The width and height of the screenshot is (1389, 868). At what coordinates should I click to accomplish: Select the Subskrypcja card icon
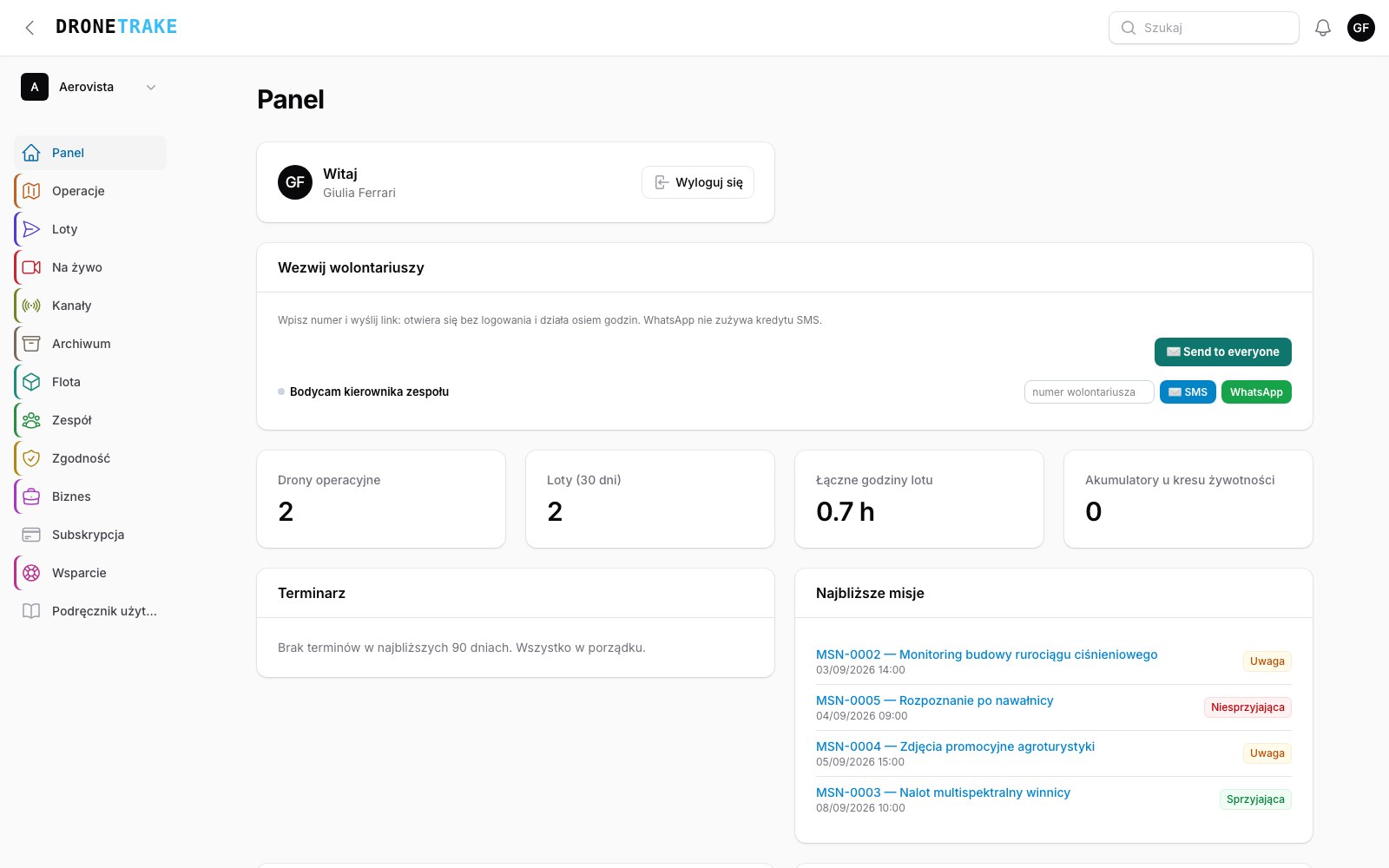pyautogui.click(x=31, y=535)
